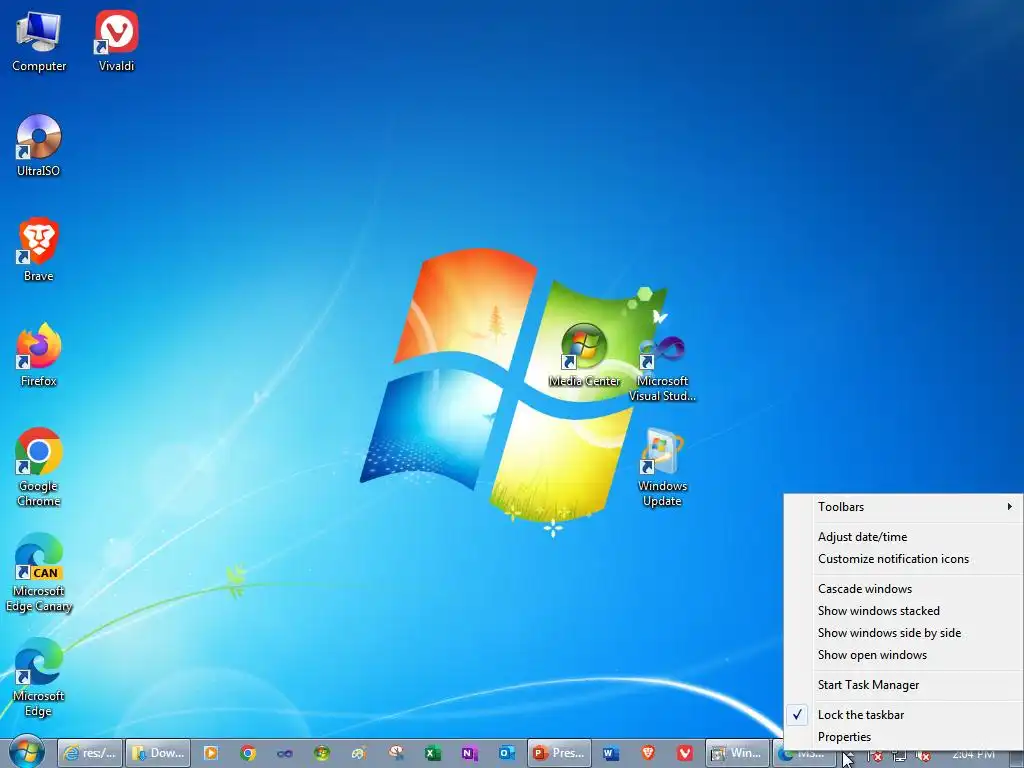Screen dimensions: 1024x768
Task: Open the volume tray icon
Action: coord(923,756)
